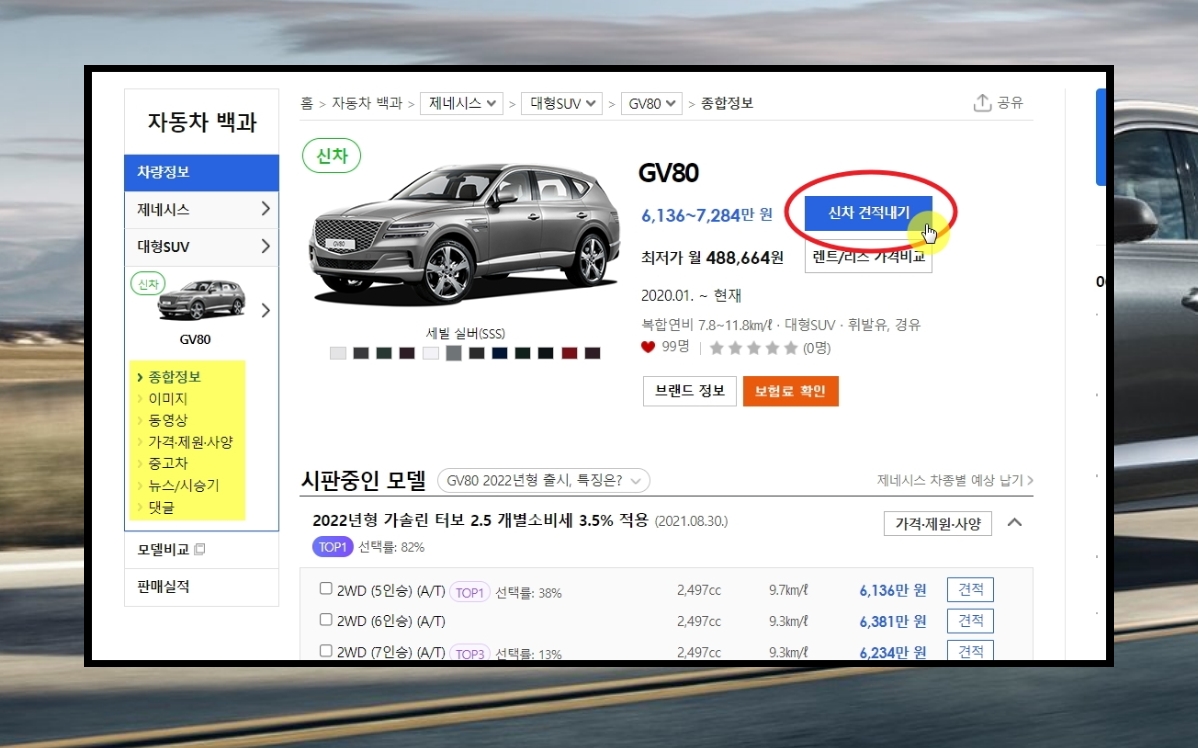
Task: Click the red heart like icon
Action: [x=648, y=347]
